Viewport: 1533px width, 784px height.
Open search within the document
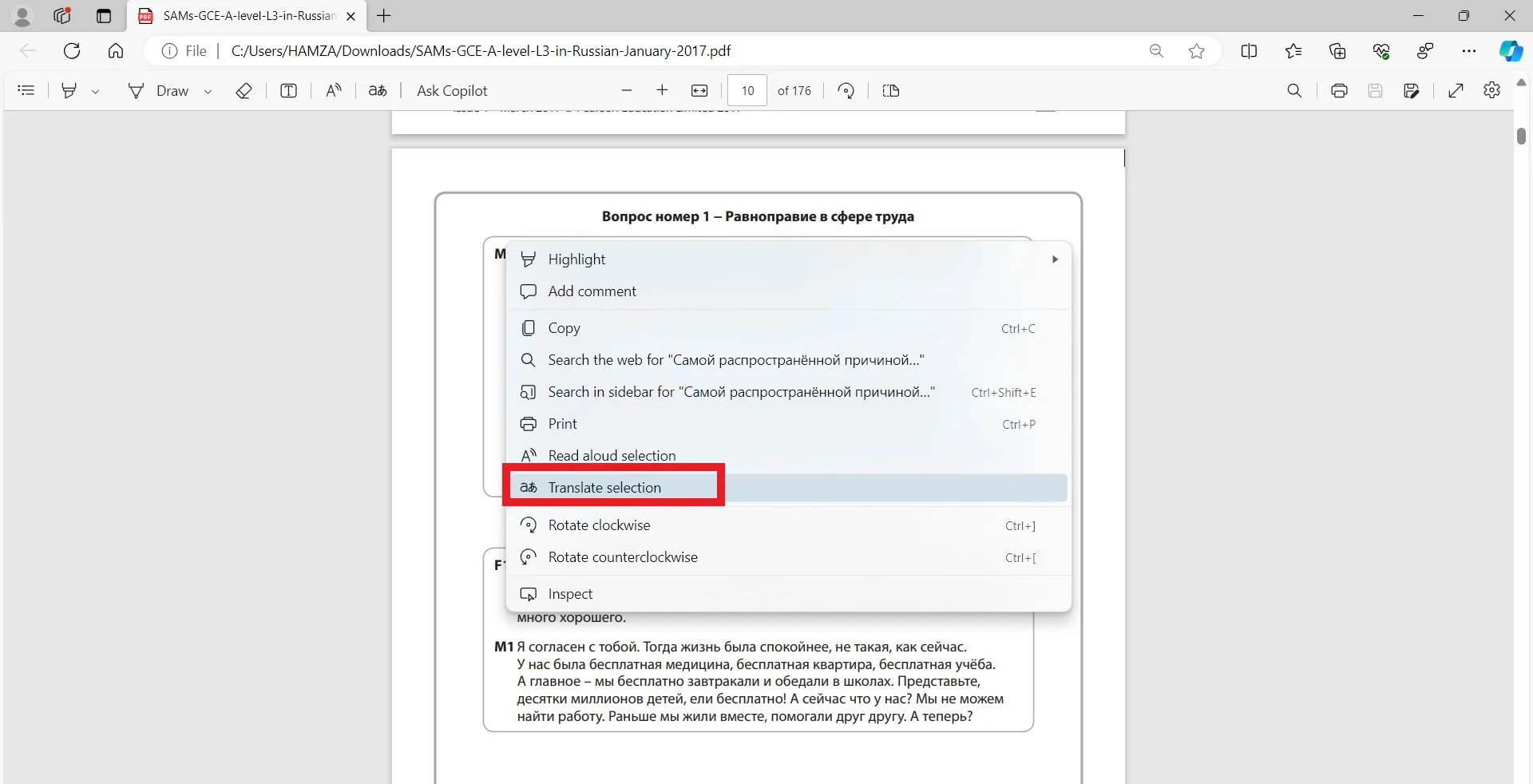[1295, 90]
